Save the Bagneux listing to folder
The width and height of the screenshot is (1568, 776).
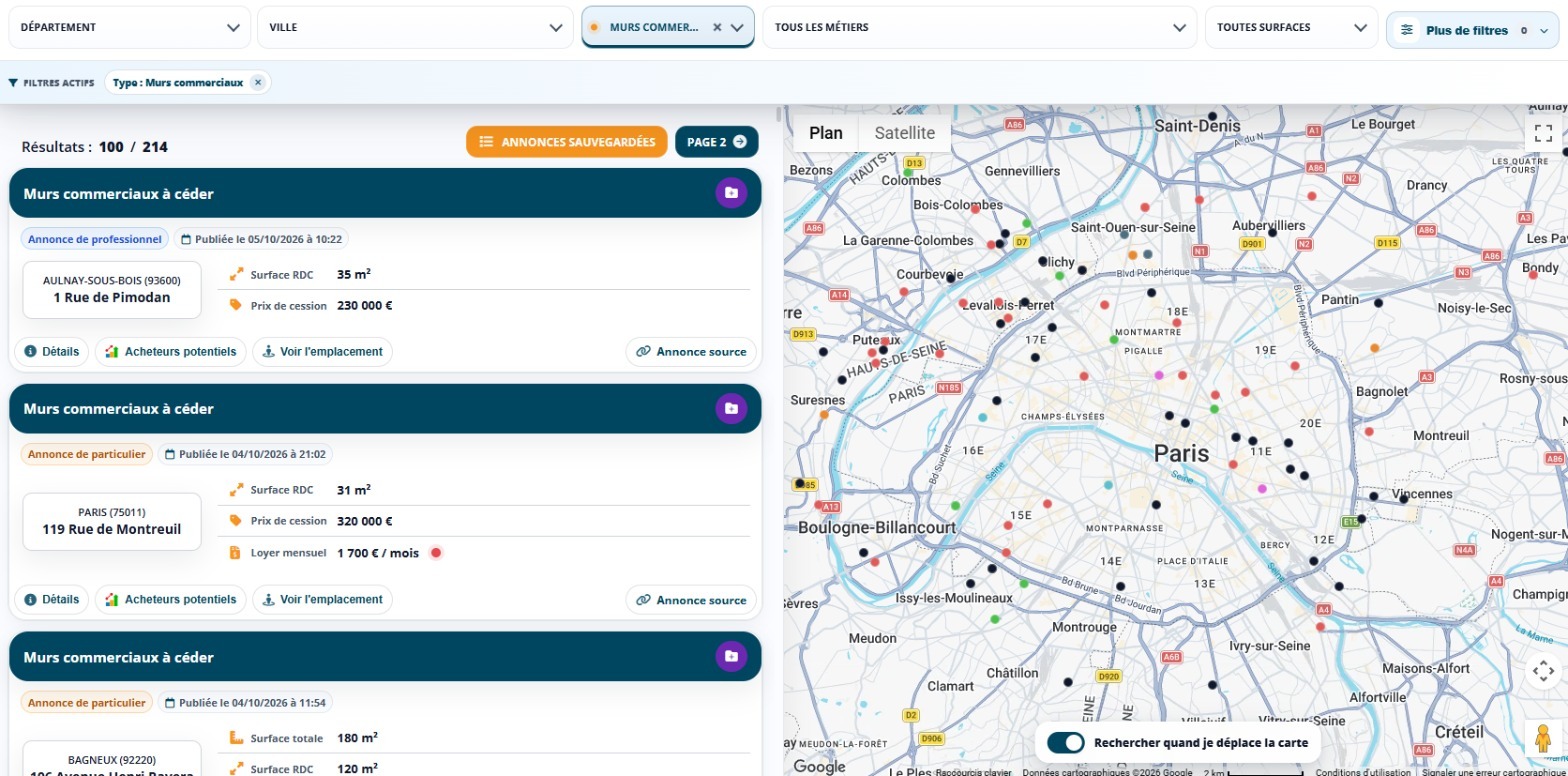click(x=731, y=656)
